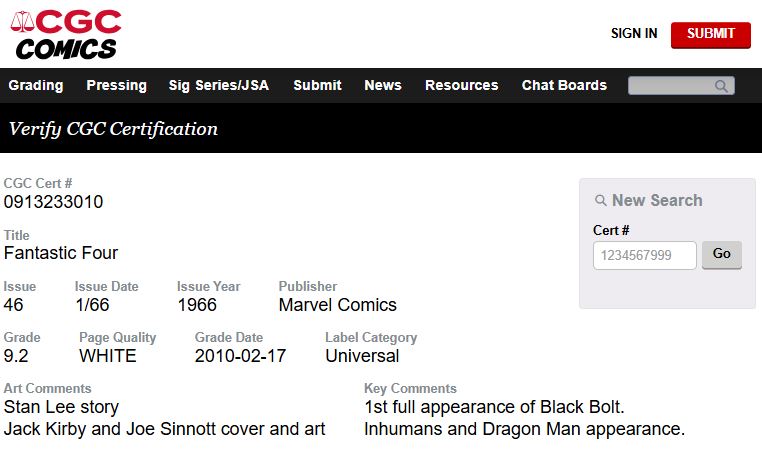Select the certification number 0913233010
Image resolution: width=762 pixels, height=453 pixels.
tap(53, 202)
